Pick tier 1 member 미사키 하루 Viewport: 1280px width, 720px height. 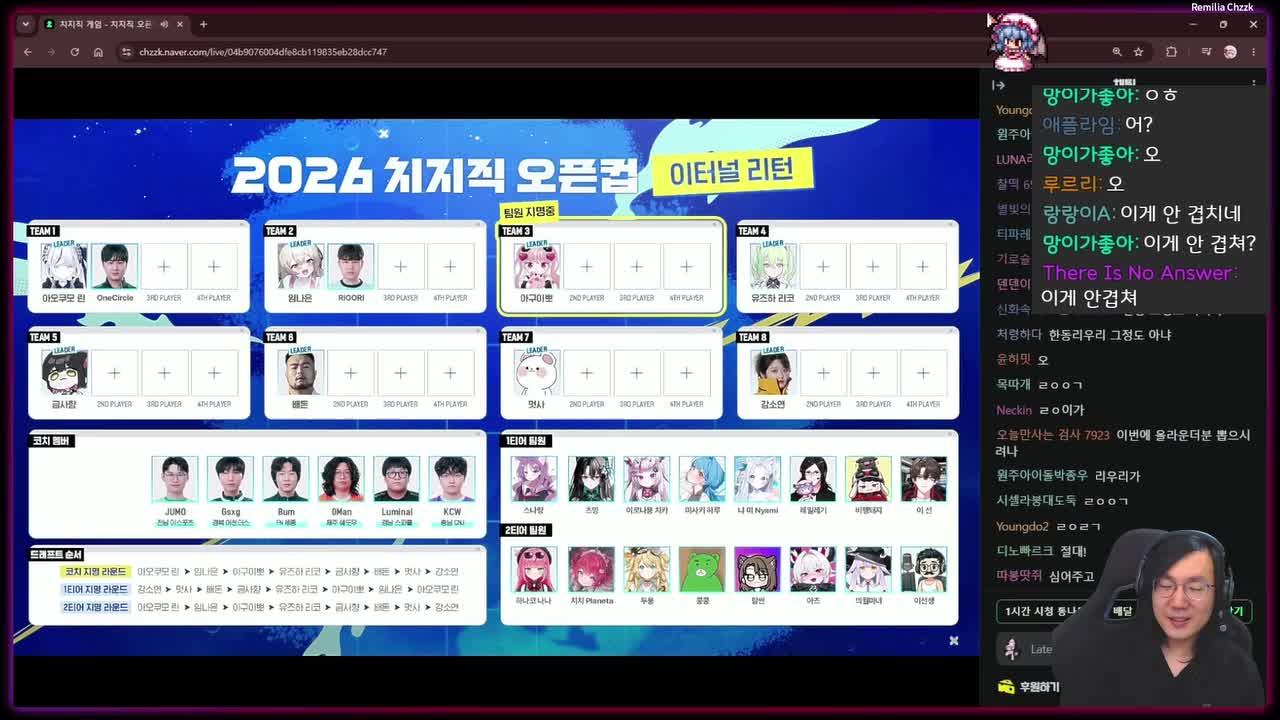[702, 479]
